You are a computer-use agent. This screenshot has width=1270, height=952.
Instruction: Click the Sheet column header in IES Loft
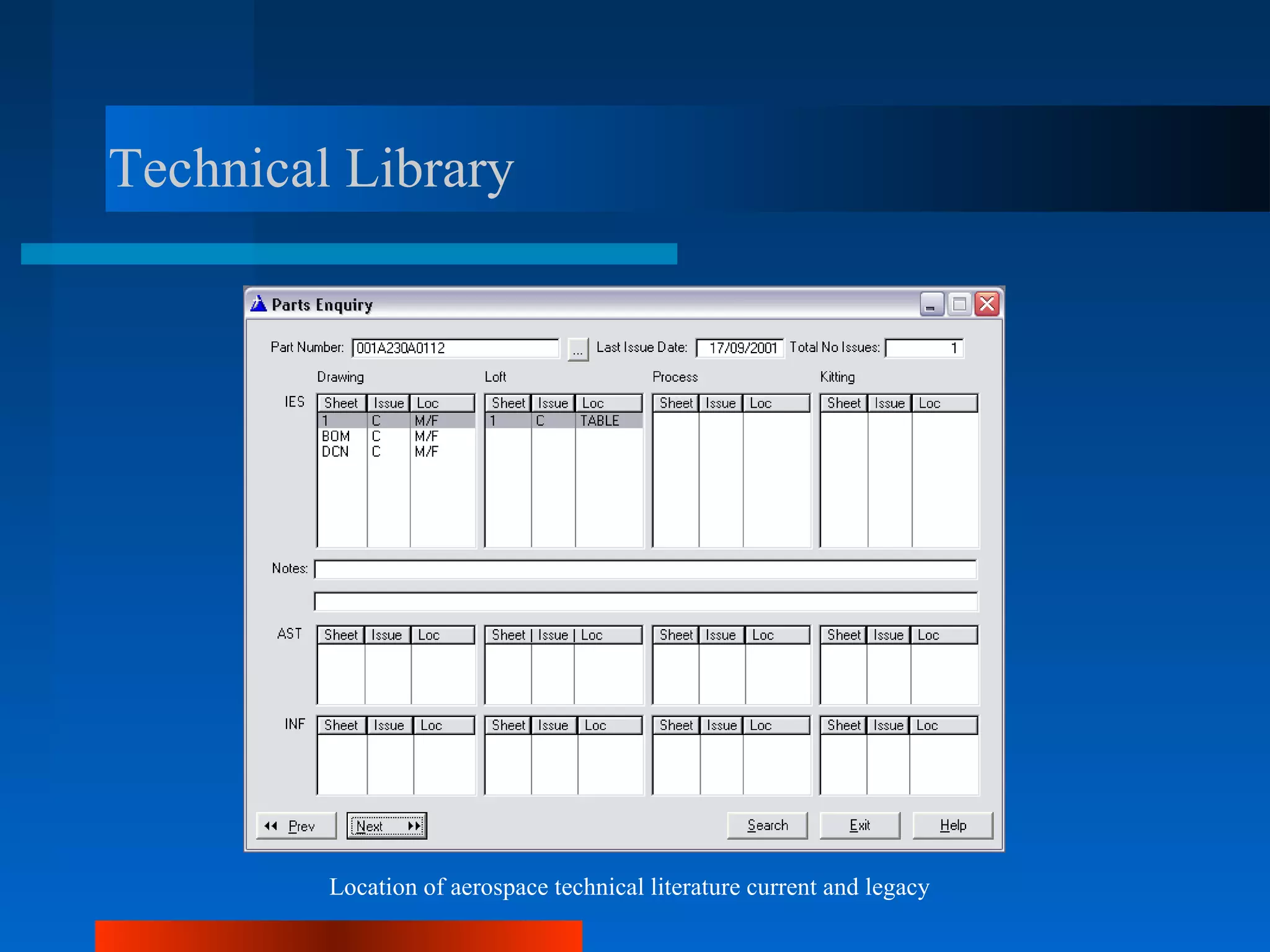(x=508, y=403)
